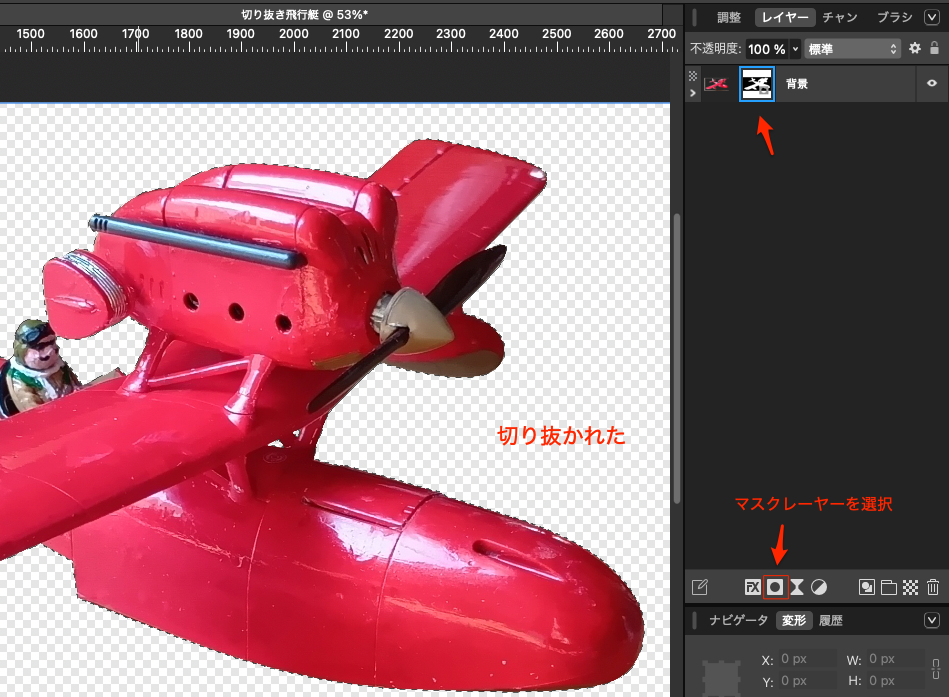Open the 履歴 history tab
Image resolution: width=949 pixels, height=697 pixels.
point(831,620)
